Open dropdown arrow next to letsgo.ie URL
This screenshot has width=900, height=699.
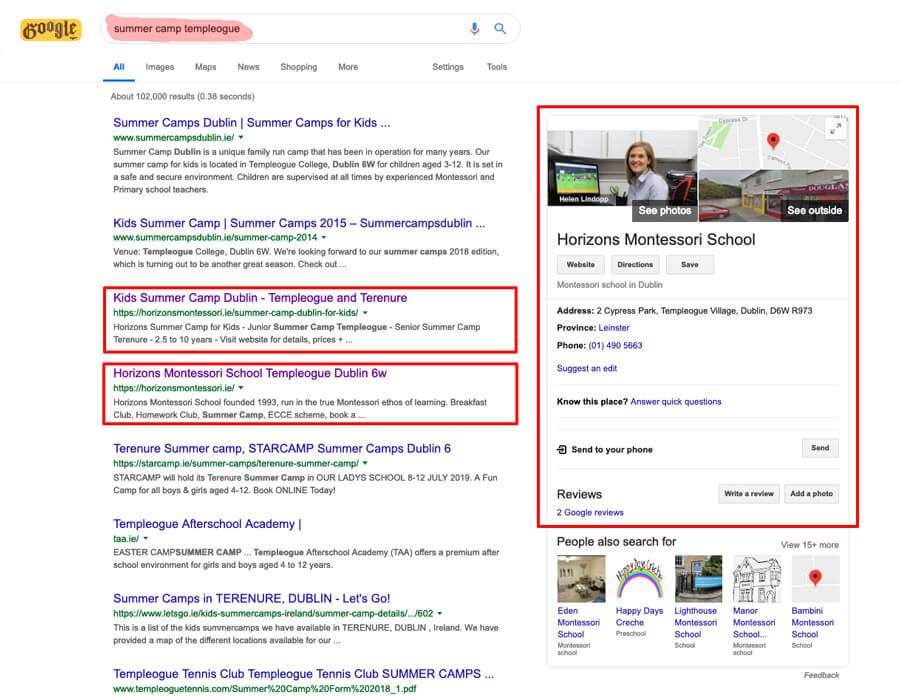(x=440, y=613)
